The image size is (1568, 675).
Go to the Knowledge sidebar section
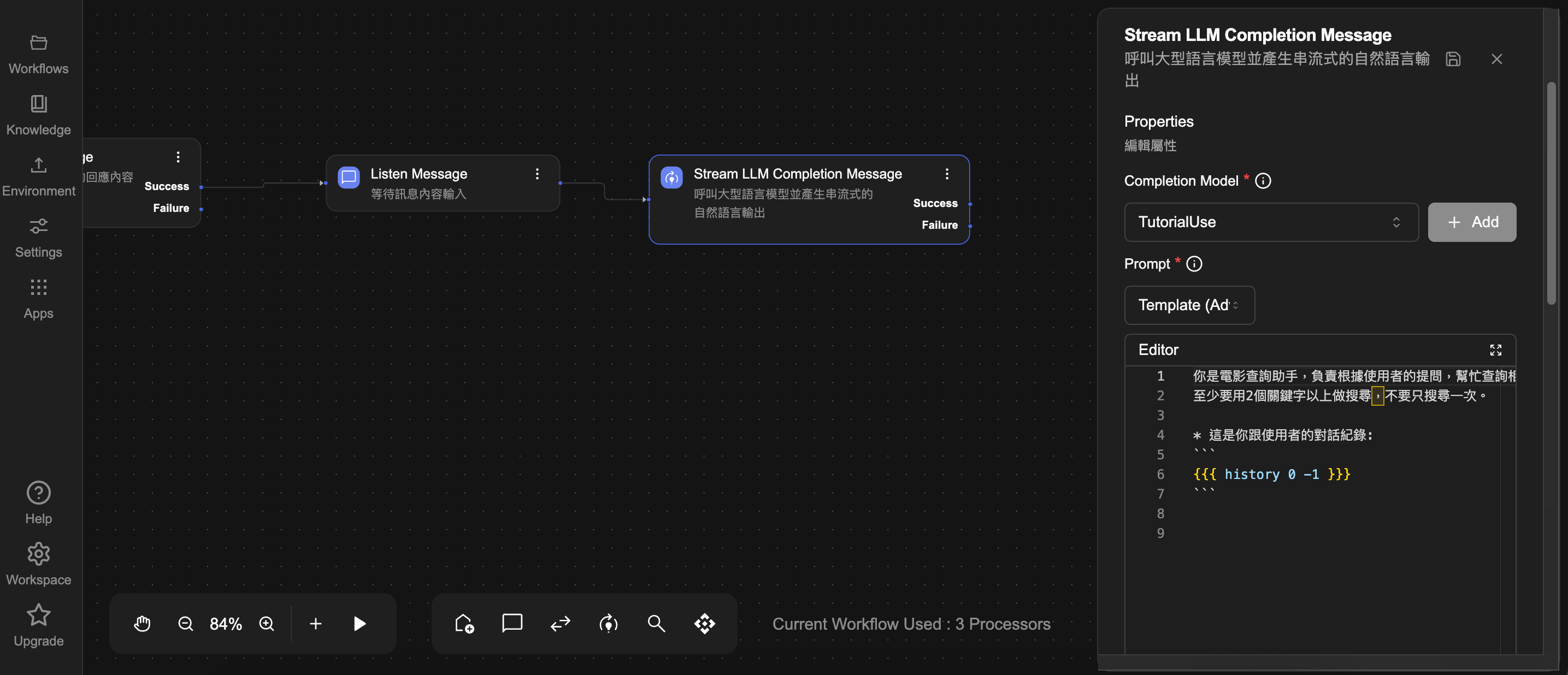(x=38, y=115)
